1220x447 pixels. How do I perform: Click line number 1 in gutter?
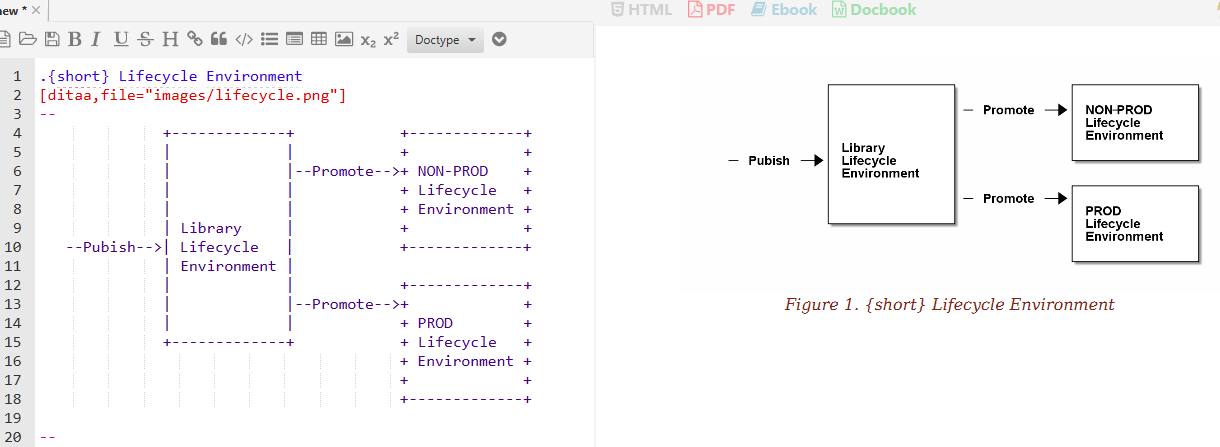pos(17,76)
